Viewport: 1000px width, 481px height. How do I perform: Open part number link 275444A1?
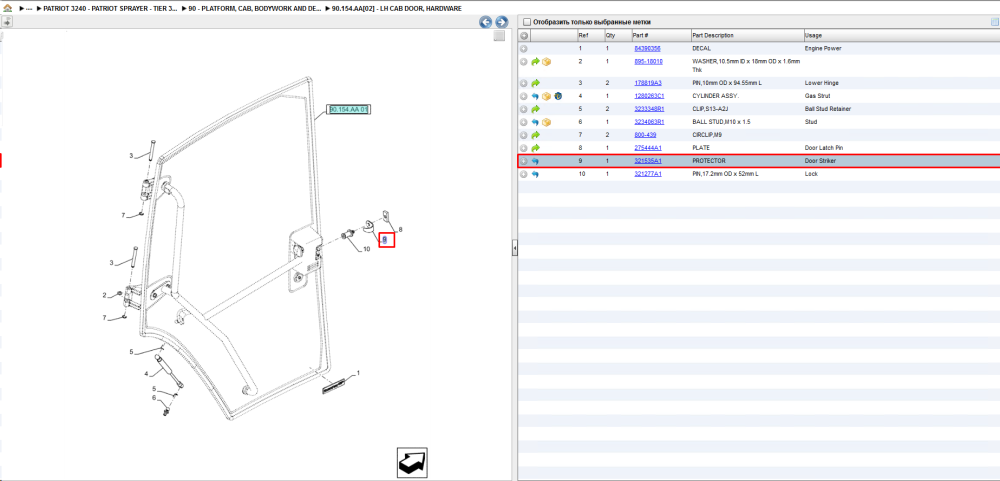pyautogui.click(x=648, y=148)
